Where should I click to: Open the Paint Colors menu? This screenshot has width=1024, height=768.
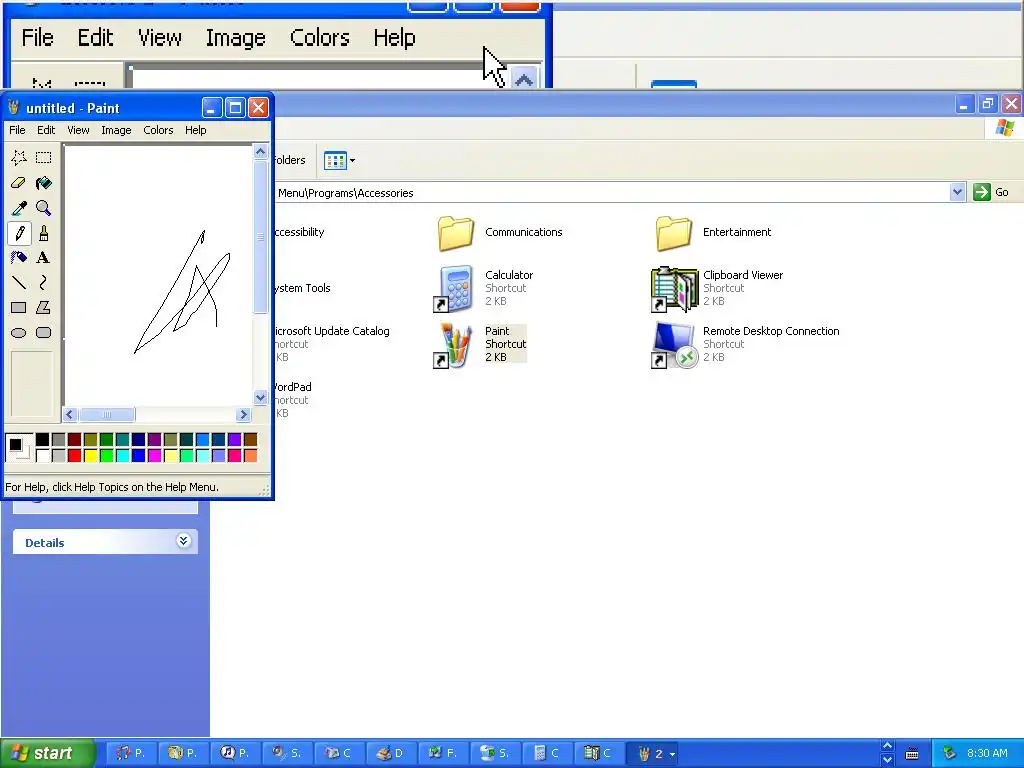[158, 130]
